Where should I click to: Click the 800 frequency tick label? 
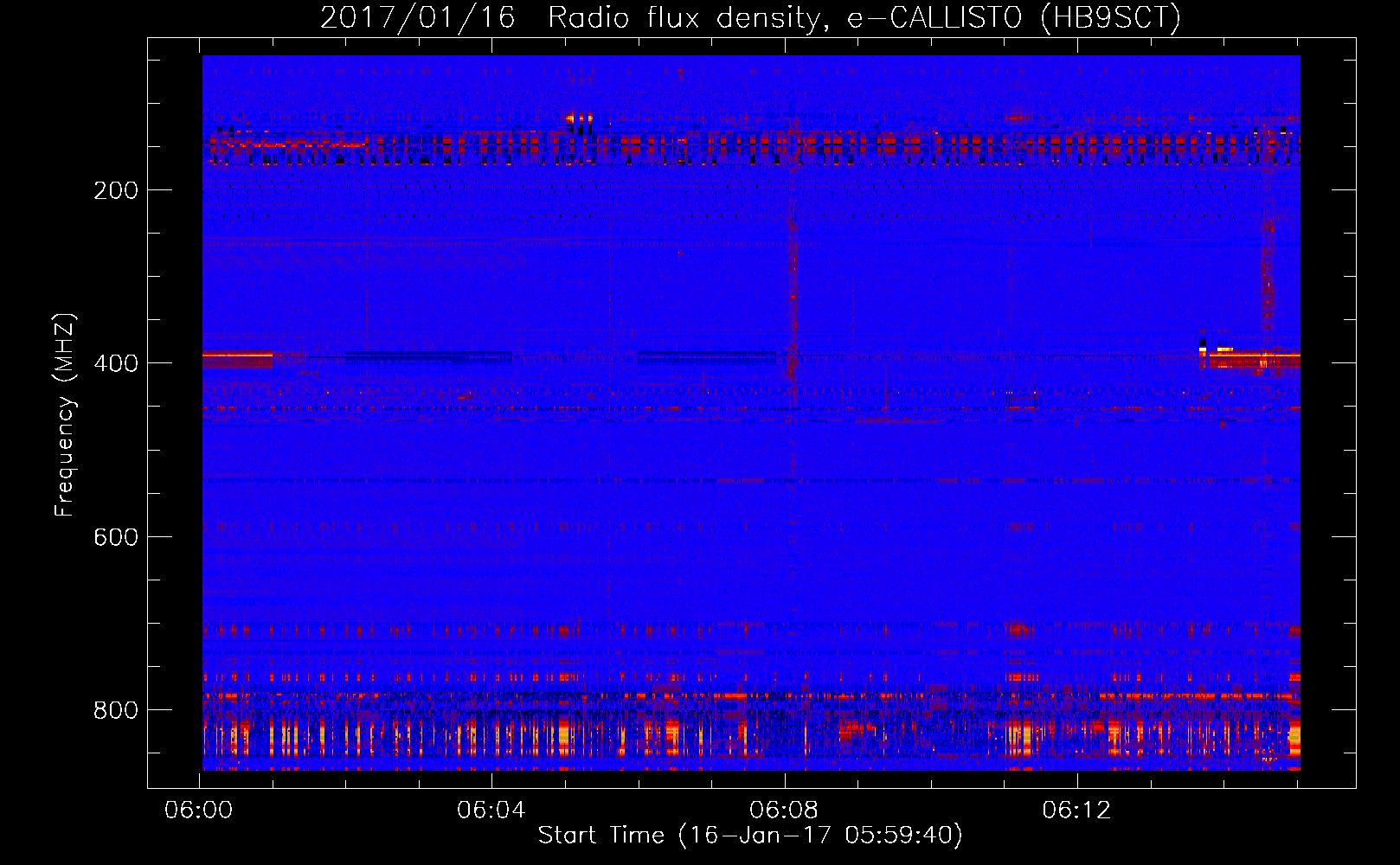pyautogui.click(x=116, y=710)
